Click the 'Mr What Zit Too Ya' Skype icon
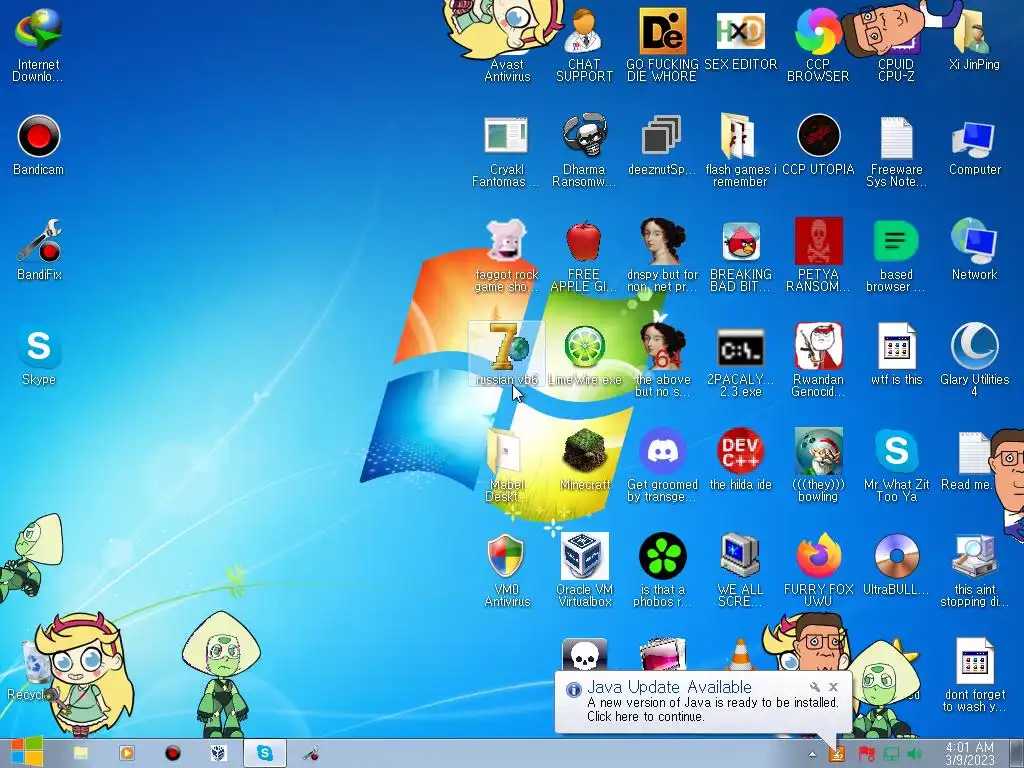Image resolution: width=1024 pixels, height=768 pixels. [896, 467]
